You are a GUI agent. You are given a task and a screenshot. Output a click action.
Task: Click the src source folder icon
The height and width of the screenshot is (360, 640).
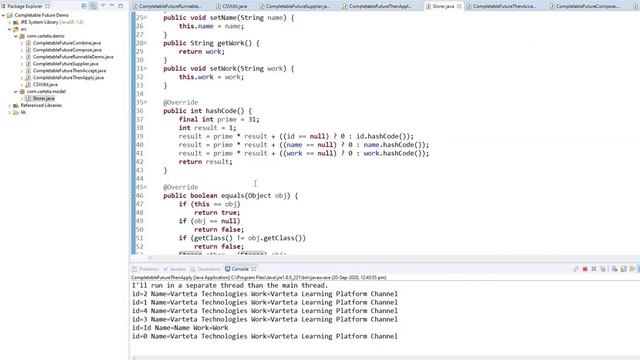click(x=16, y=29)
